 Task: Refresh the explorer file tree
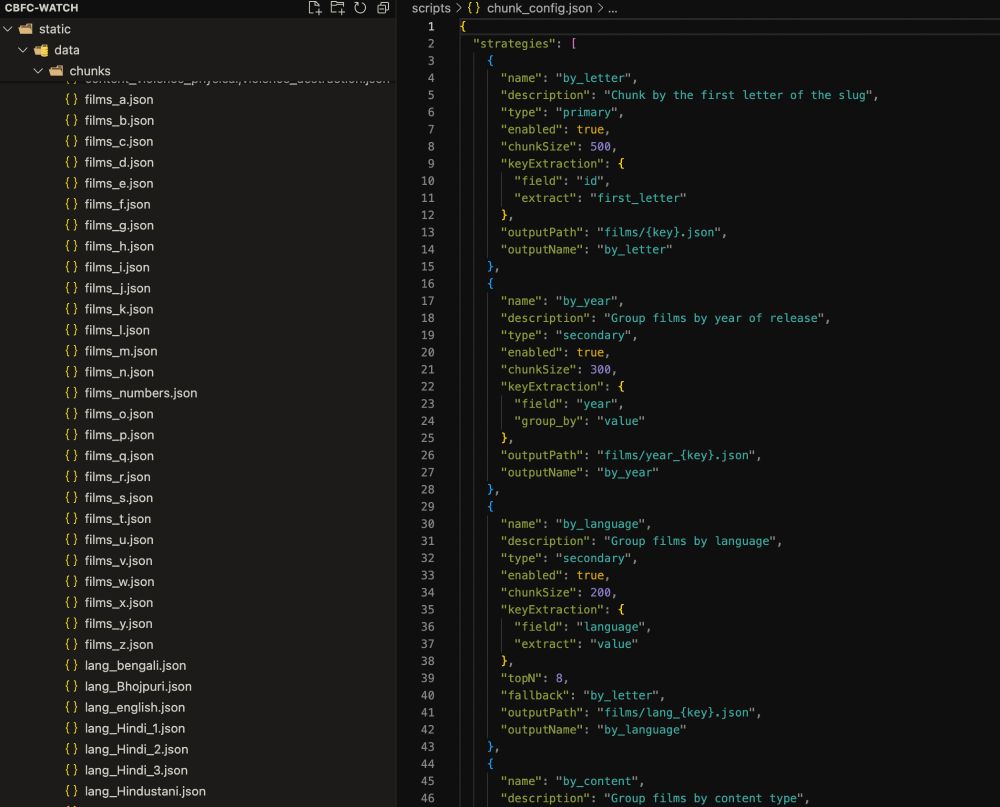point(360,8)
